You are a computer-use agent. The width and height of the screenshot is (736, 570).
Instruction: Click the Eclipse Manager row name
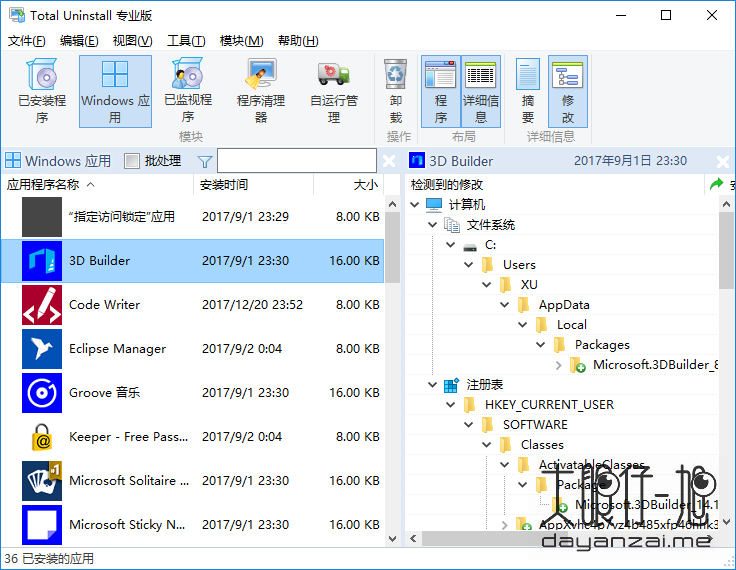(117, 349)
